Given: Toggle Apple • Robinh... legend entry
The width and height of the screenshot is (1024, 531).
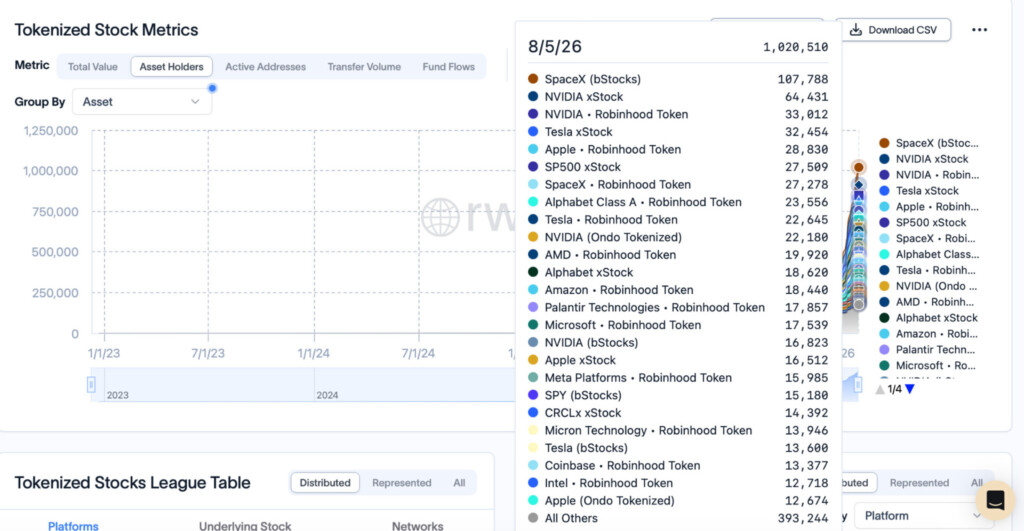Looking at the screenshot, I should [x=929, y=206].
